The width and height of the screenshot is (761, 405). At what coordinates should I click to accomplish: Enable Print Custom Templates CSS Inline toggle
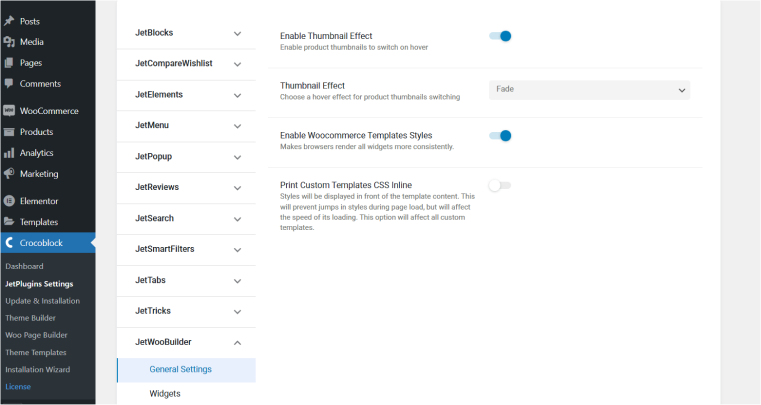pos(500,186)
